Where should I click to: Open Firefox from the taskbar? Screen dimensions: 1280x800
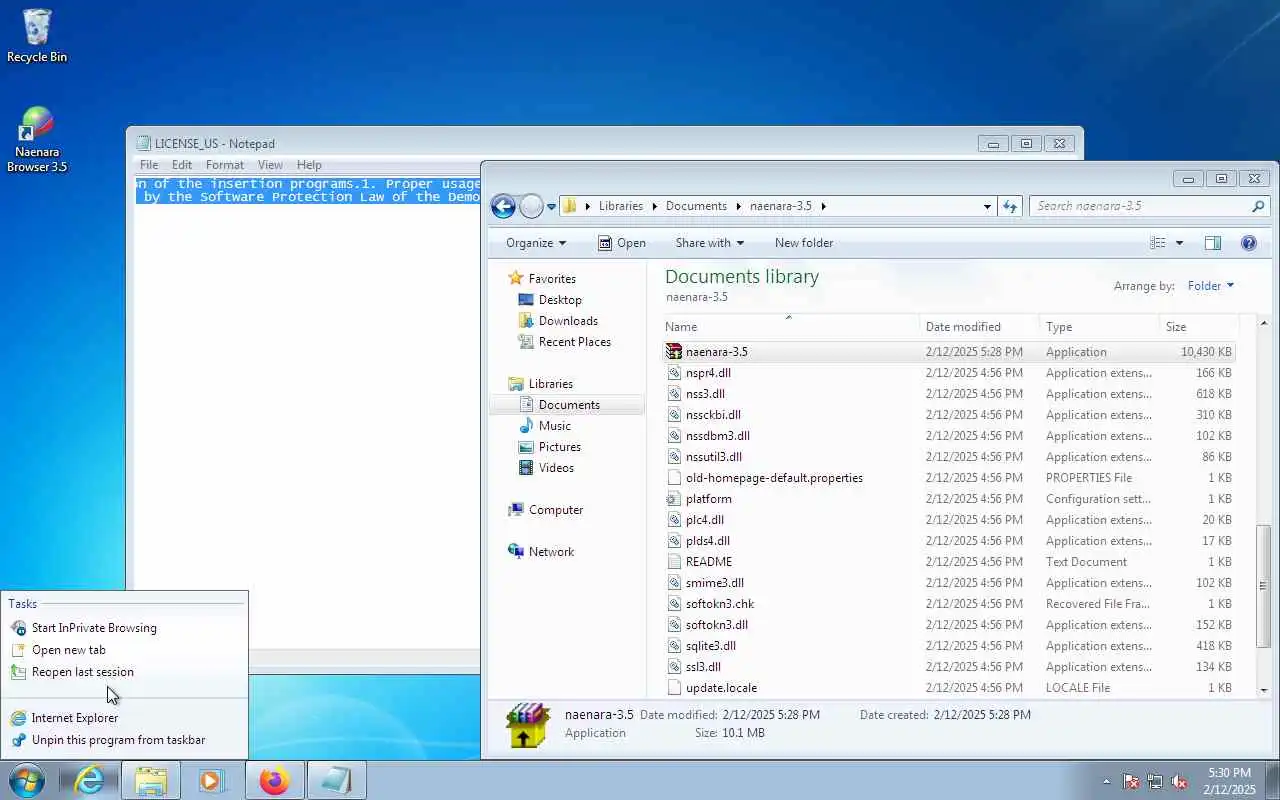point(274,780)
